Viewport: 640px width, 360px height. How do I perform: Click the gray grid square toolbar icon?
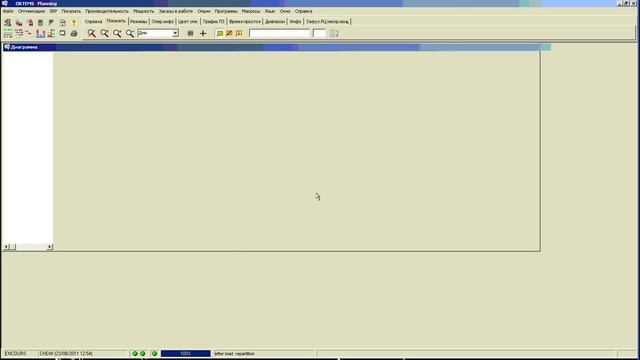[x=190, y=33]
